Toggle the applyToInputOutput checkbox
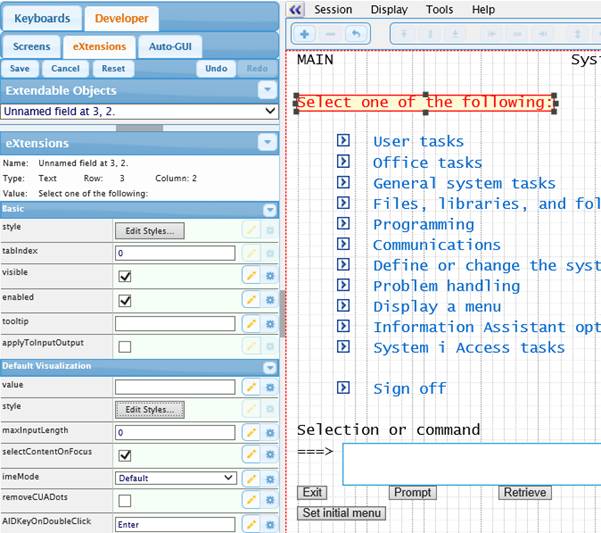This screenshot has height=533, width=601. point(125,347)
